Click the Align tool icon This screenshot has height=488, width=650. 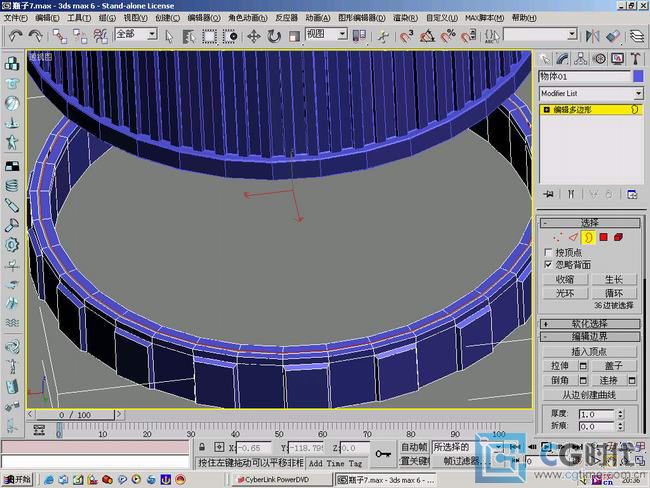[613, 36]
